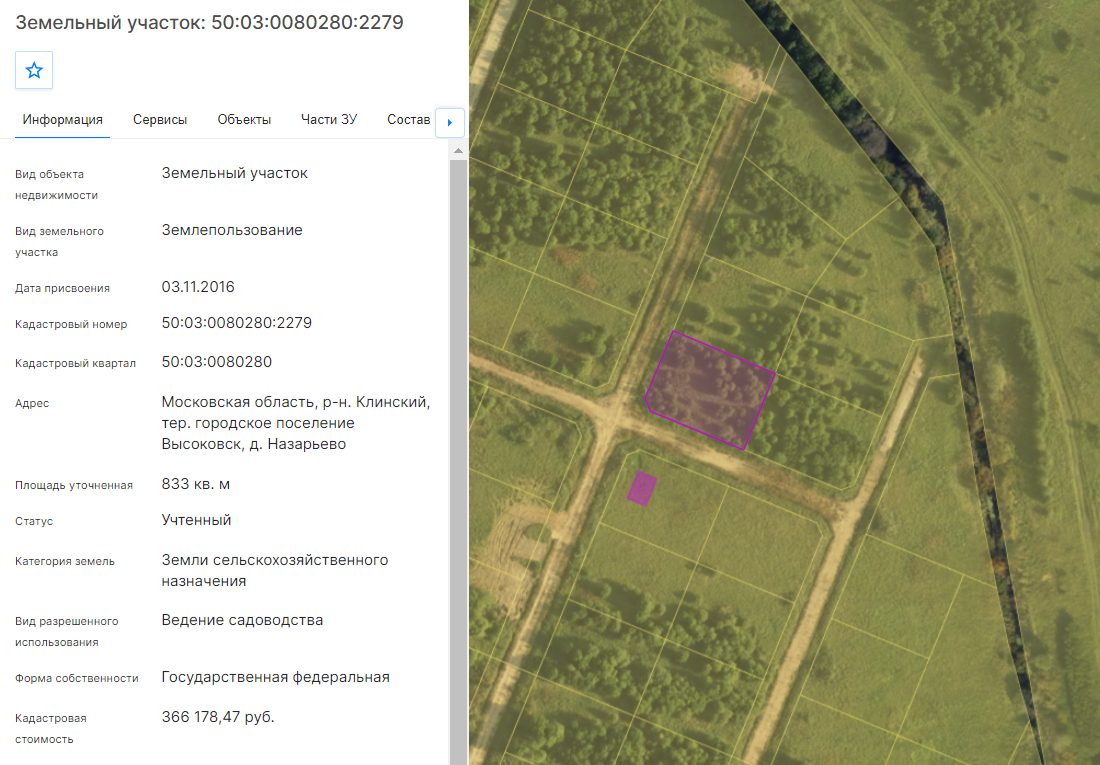The image size is (1100, 765).
Task: Click cadastral number value 50:03:0080280:2279 in the table
Action: click(x=236, y=323)
